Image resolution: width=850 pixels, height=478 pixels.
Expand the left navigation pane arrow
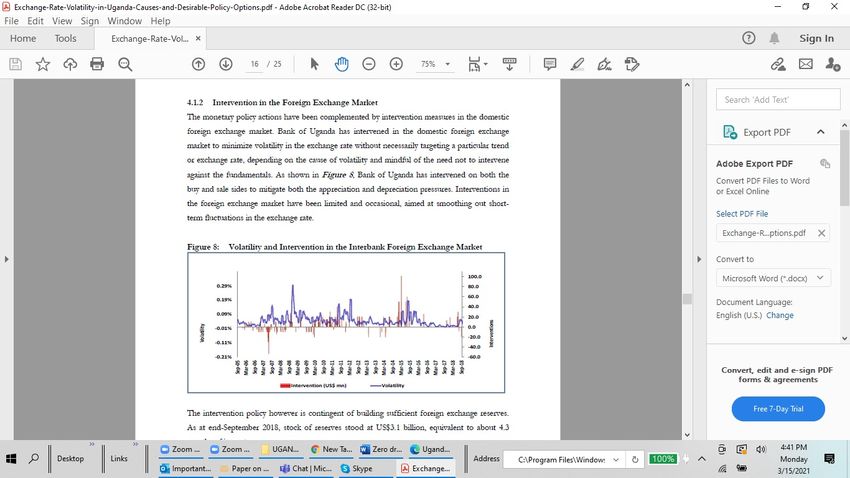(x=7, y=259)
